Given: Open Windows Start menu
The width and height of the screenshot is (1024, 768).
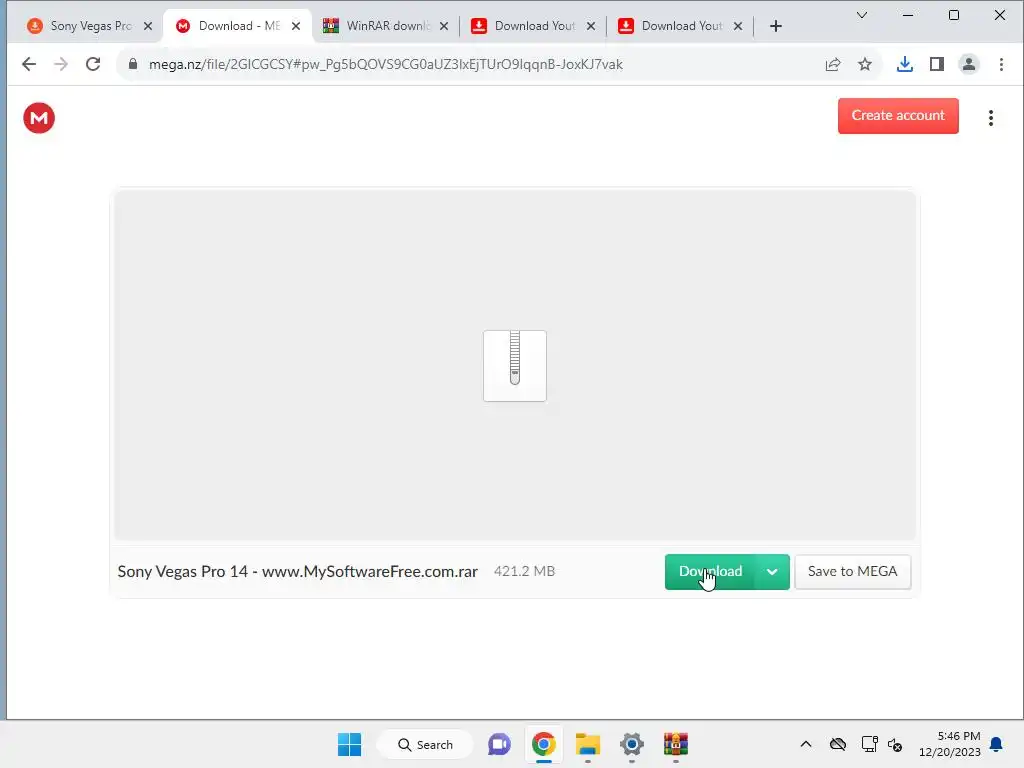Looking at the screenshot, I should [x=349, y=744].
